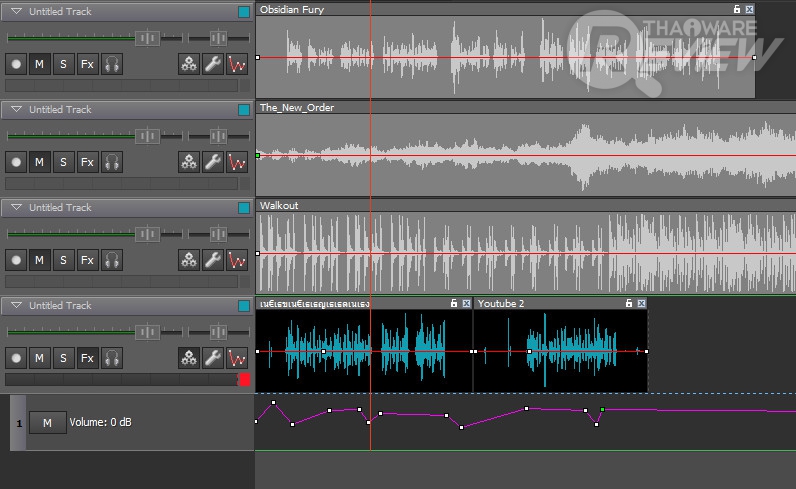
Task: Click the lock icon on Obsidian Fury clip
Action: pos(737,9)
